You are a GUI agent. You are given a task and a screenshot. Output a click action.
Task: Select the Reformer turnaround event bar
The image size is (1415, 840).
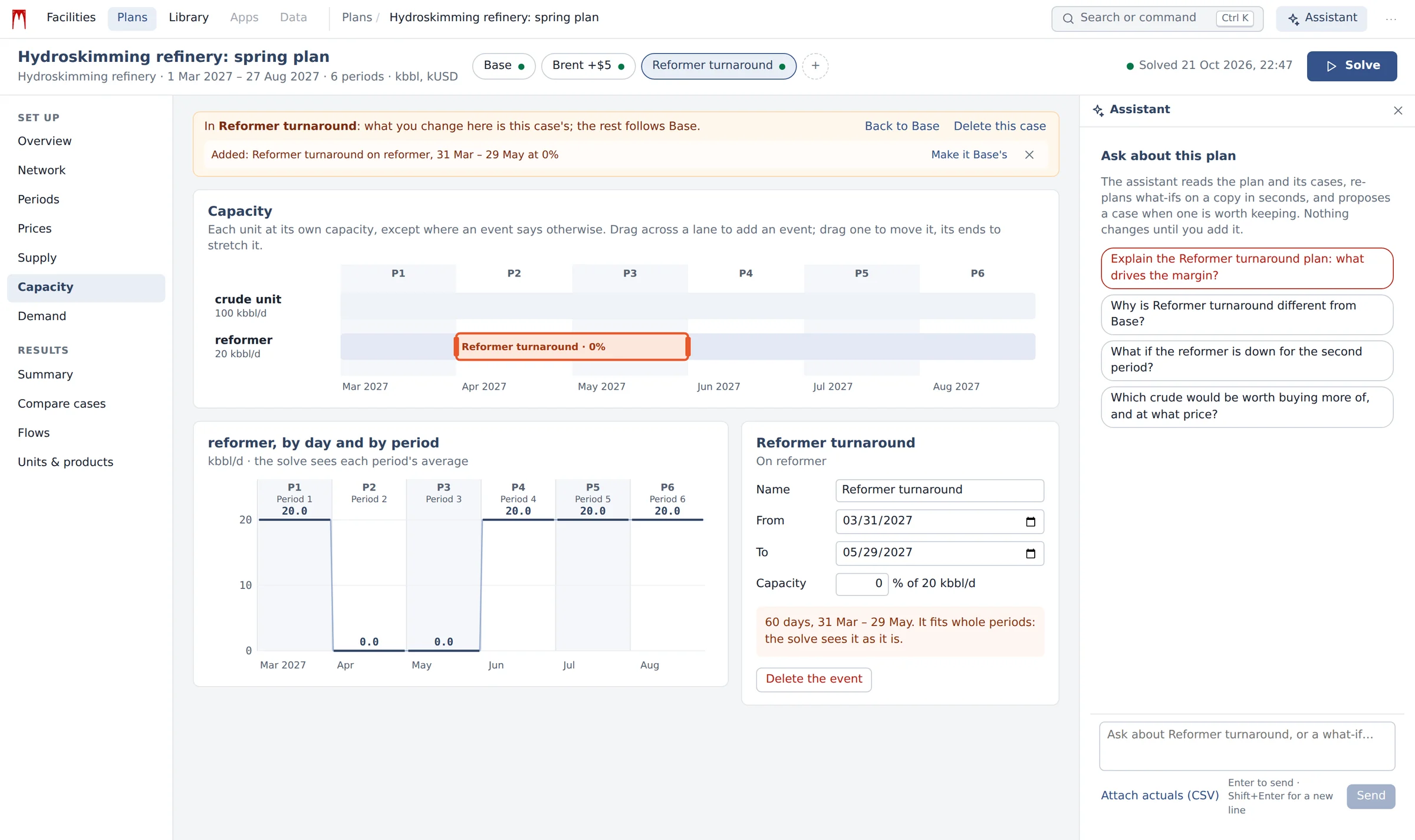point(571,347)
